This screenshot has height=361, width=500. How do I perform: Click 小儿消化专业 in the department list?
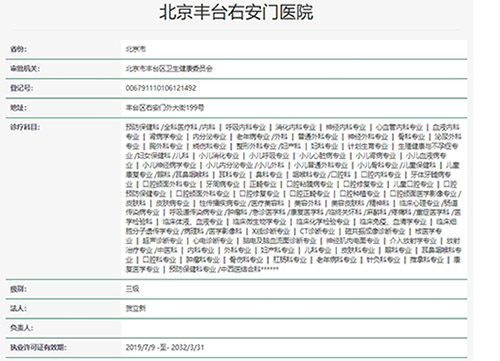(x=219, y=156)
